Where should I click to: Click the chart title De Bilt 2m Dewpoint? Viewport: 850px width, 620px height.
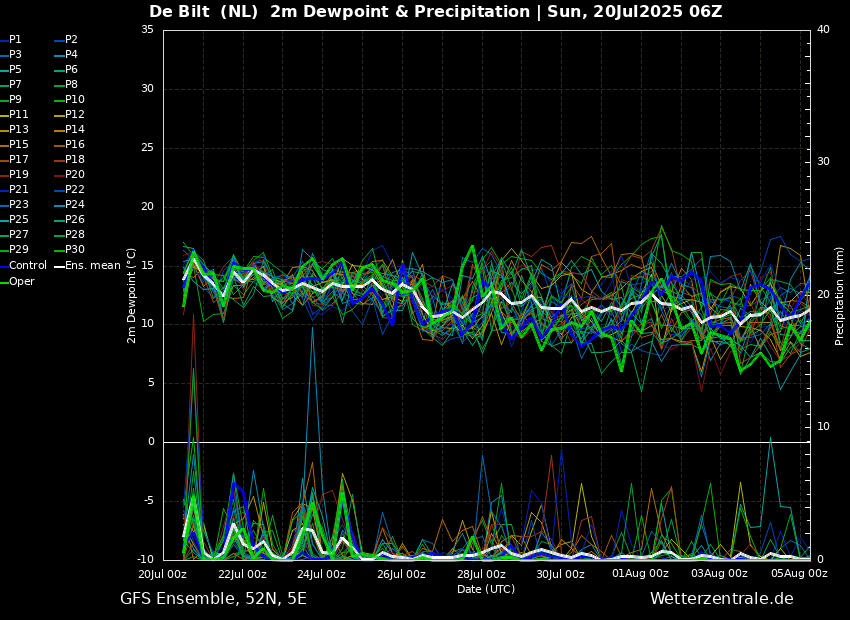click(x=435, y=12)
